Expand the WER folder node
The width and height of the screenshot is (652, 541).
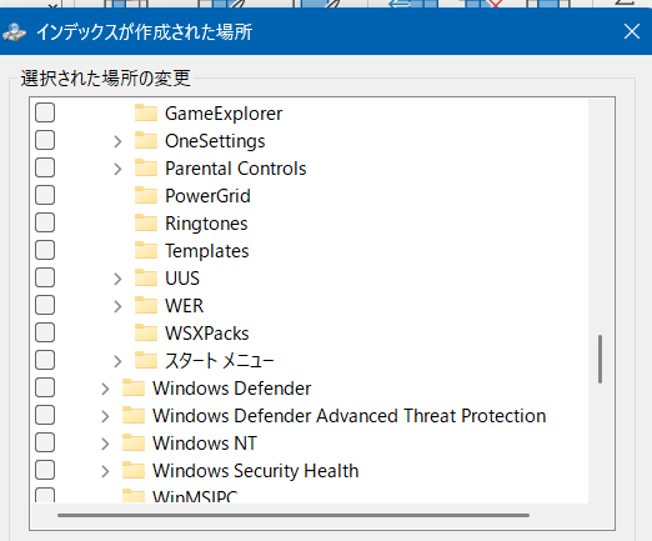coord(118,306)
